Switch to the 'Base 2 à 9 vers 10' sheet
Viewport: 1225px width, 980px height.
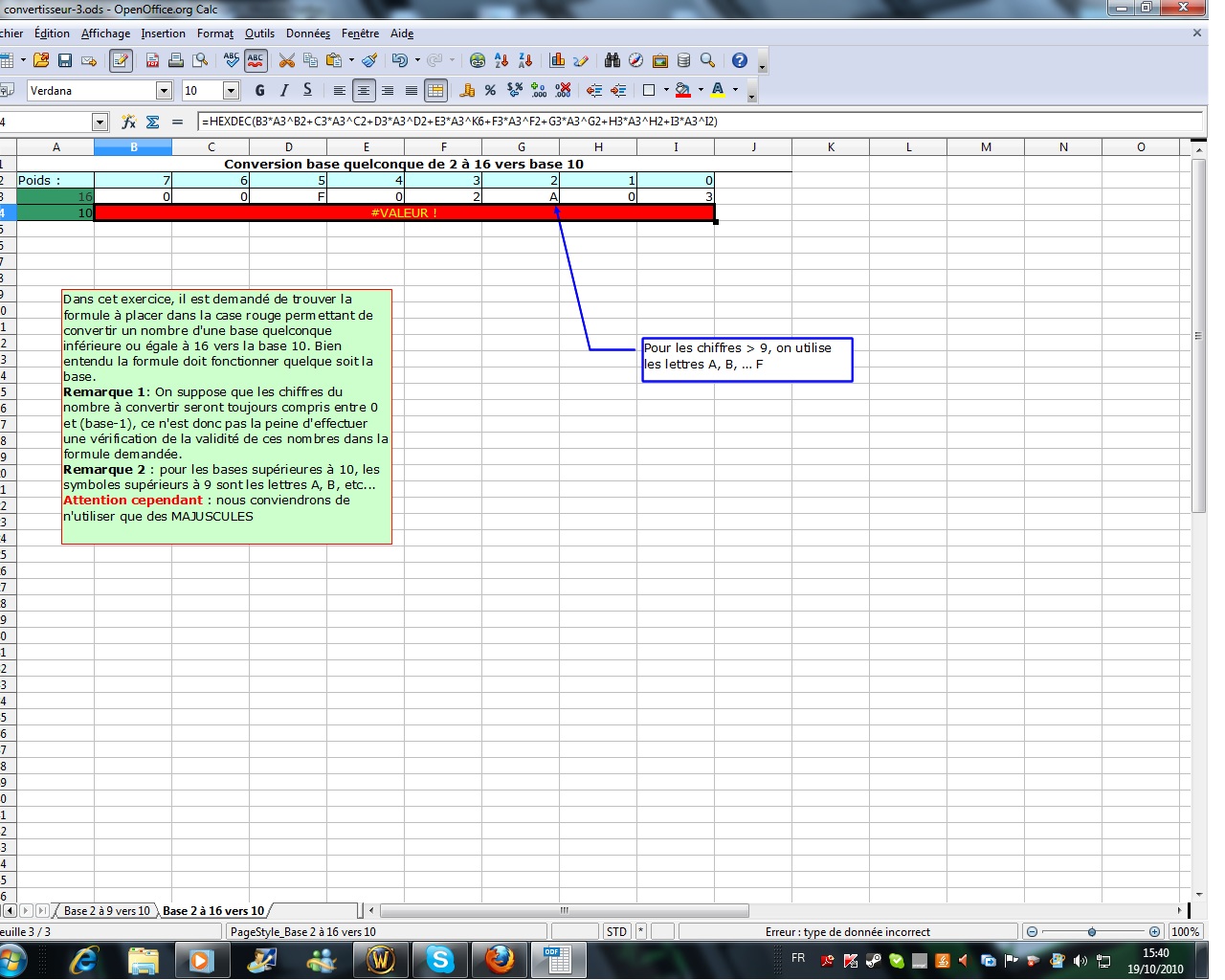107,911
